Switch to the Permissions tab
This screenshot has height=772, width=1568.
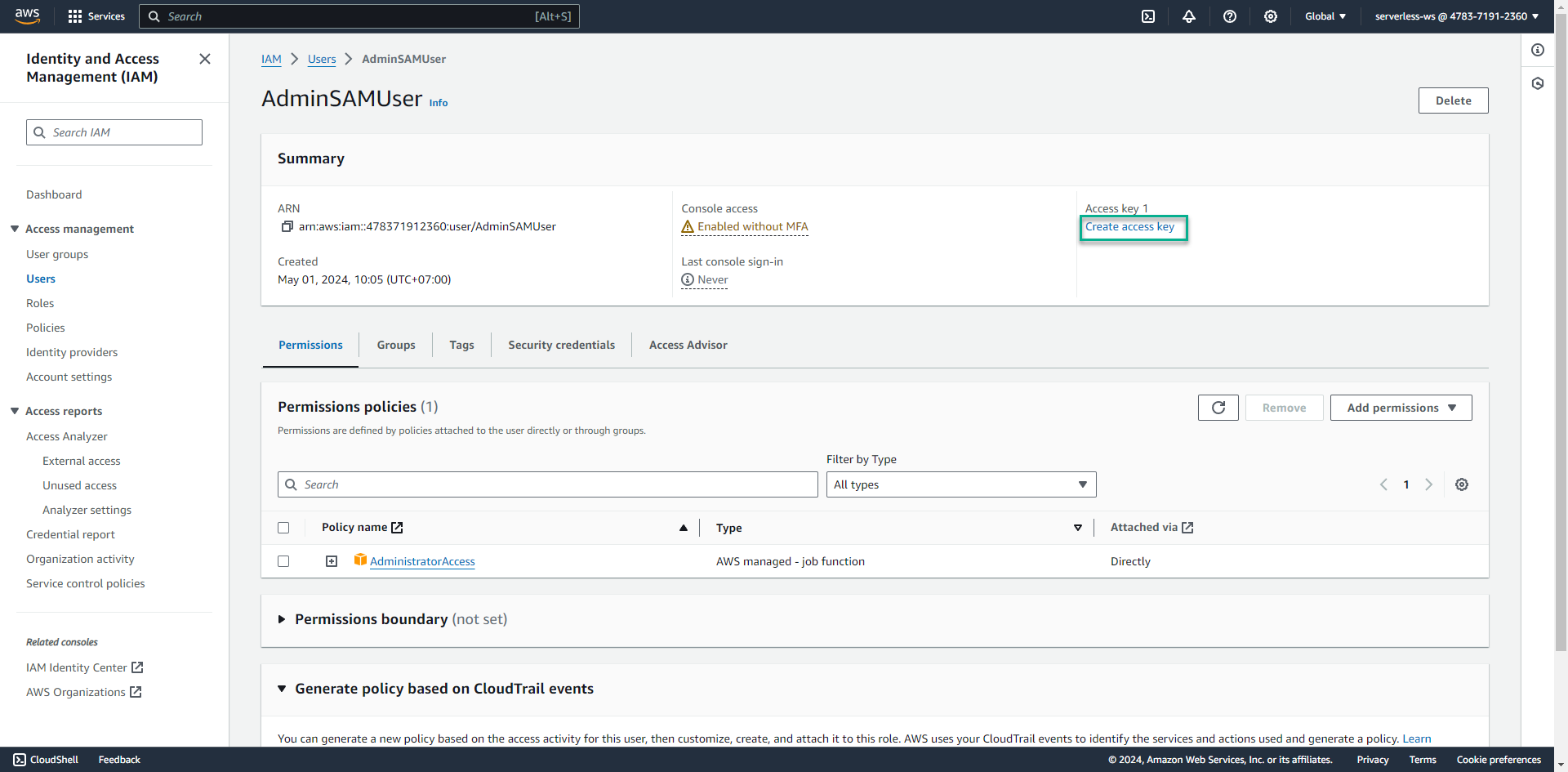pyautogui.click(x=310, y=345)
